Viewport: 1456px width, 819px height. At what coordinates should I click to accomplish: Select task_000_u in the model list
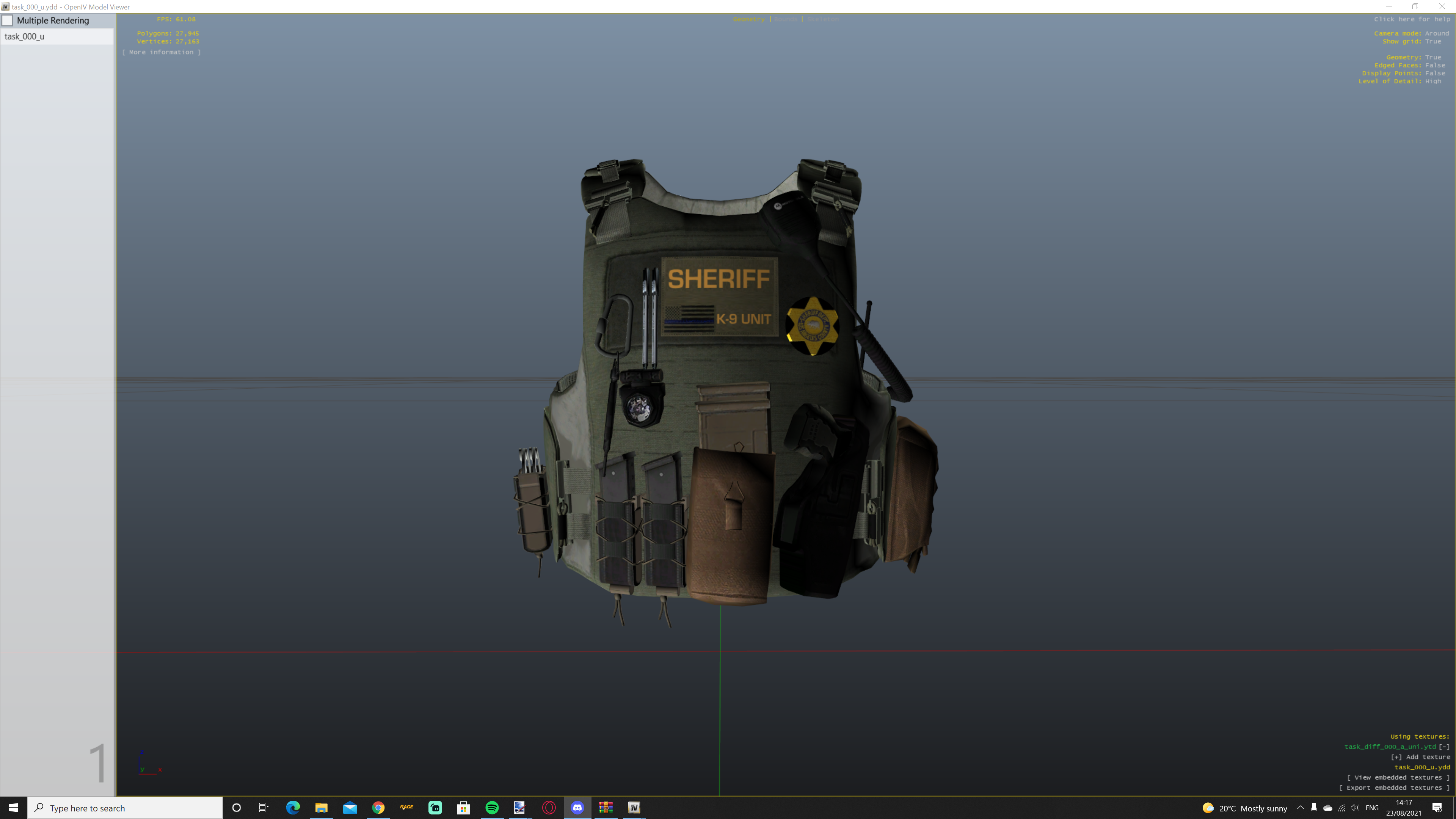click(x=24, y=37)
